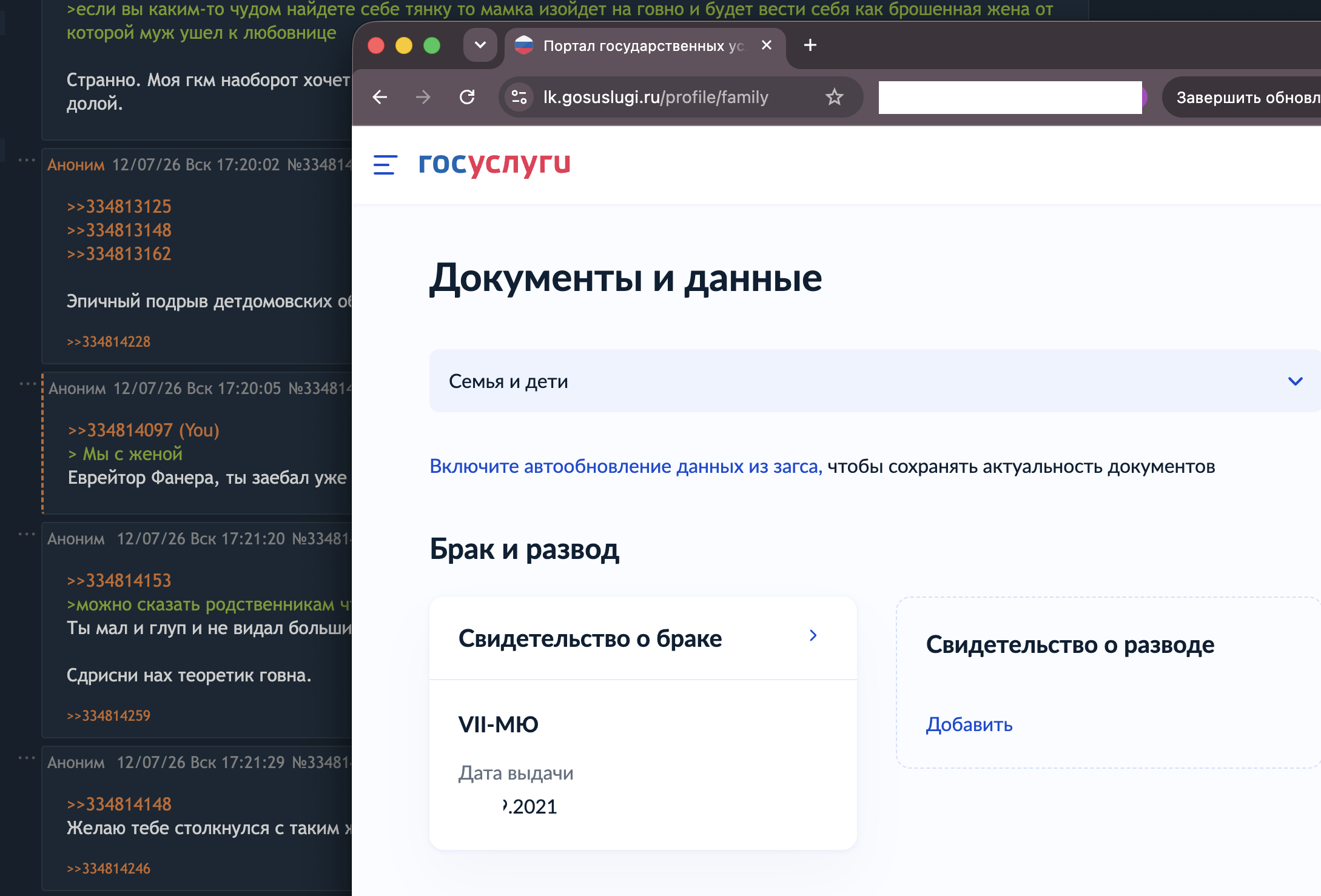The image size is (1321, 896).
Task: Open post menu dots beside 17:20:05 post
Action: [28, 384]
